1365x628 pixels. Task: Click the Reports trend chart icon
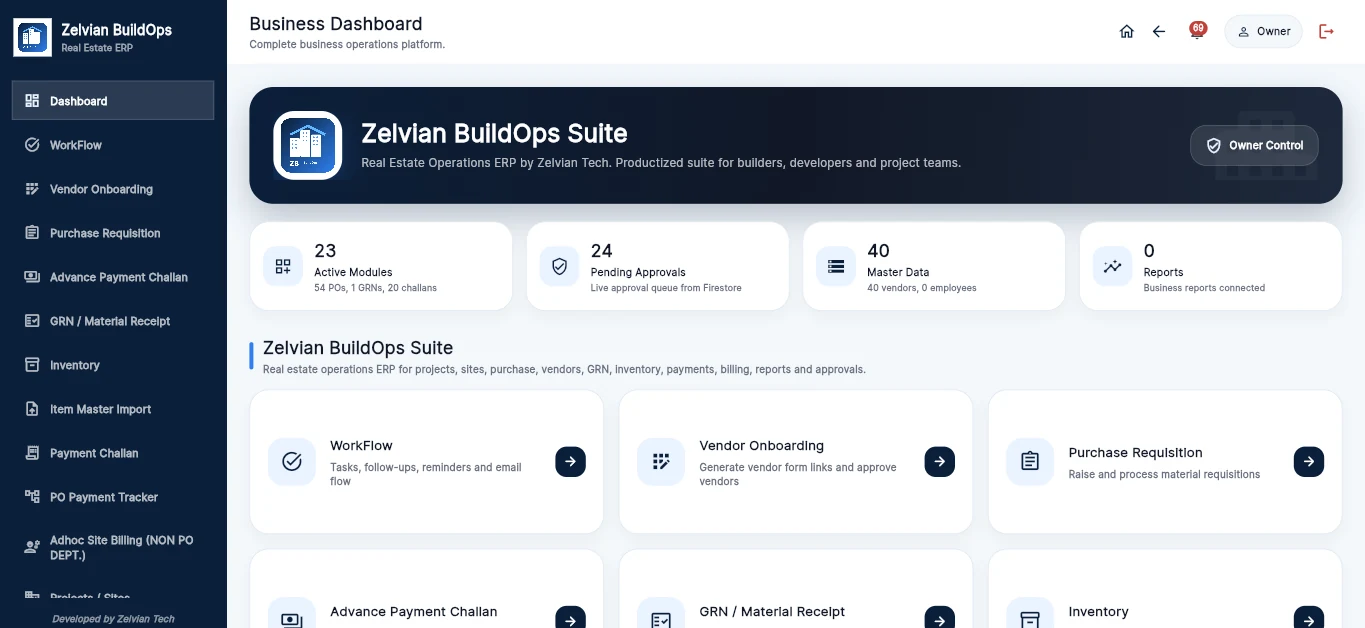click(x=1113, y=266)
